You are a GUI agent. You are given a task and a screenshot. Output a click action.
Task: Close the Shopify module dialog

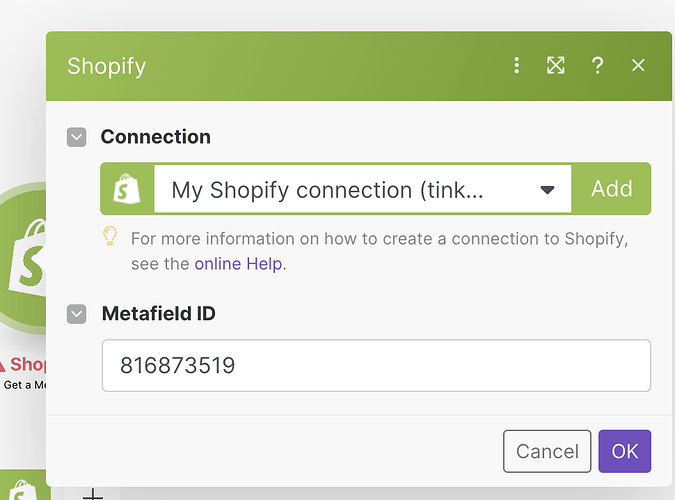click(638, 66)
